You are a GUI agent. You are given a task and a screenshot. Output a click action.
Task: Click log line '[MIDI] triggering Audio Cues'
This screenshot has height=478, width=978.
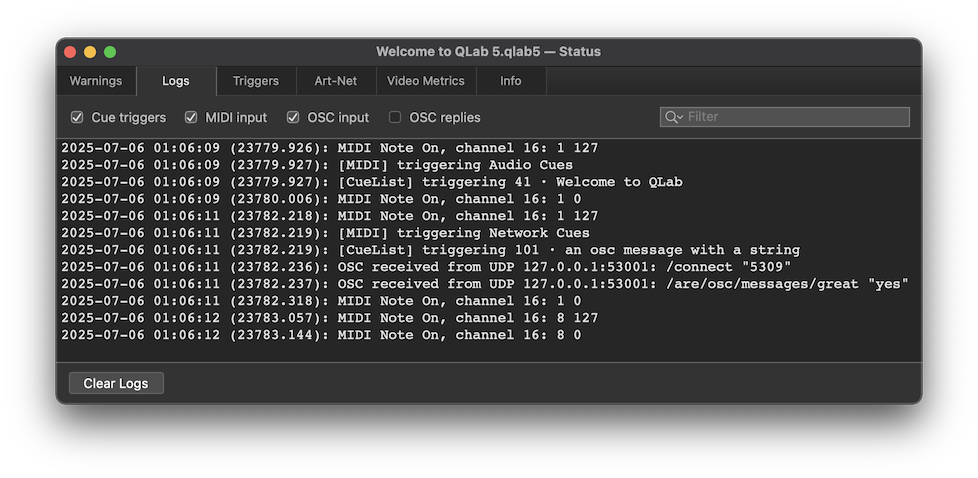point(317,165)
